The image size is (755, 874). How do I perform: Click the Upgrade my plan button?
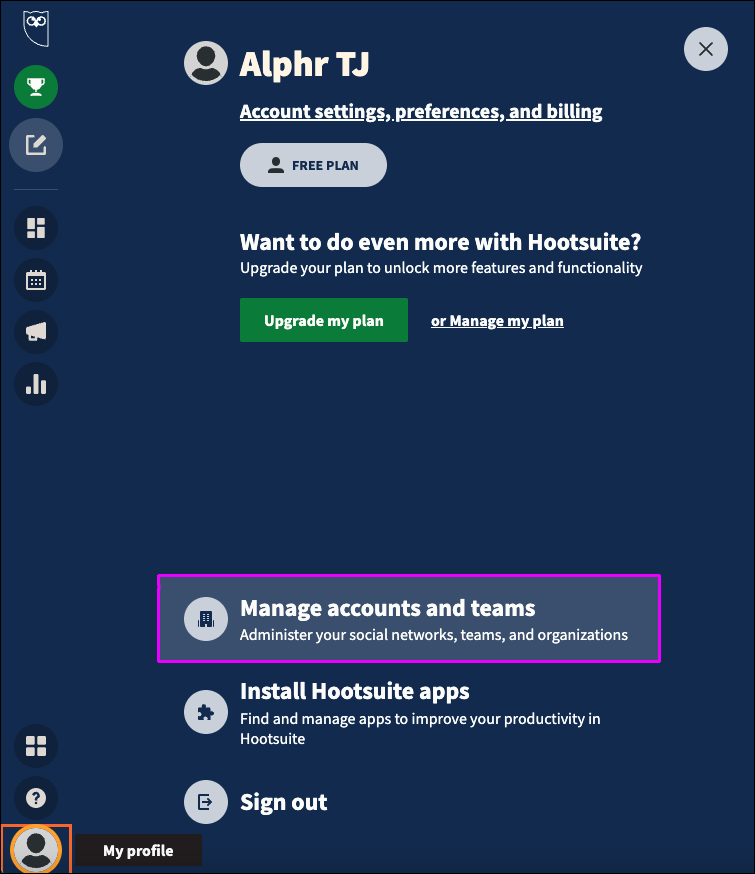click(x=324, y=321)
